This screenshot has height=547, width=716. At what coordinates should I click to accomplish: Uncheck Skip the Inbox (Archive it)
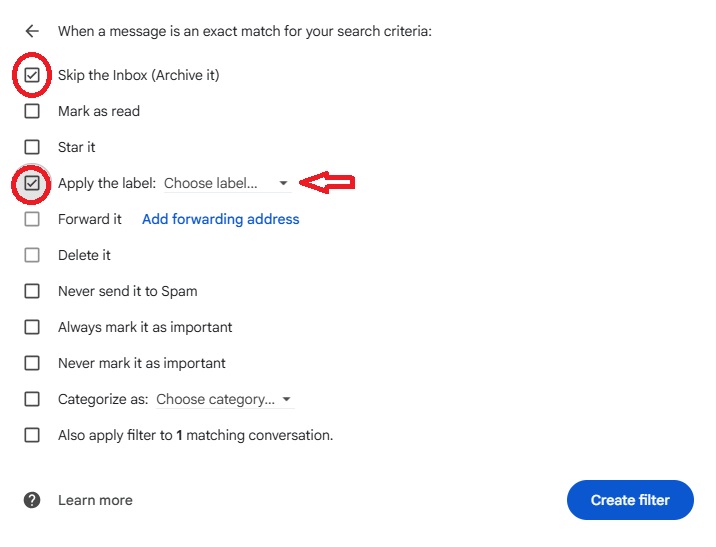[x=32, y=75]
